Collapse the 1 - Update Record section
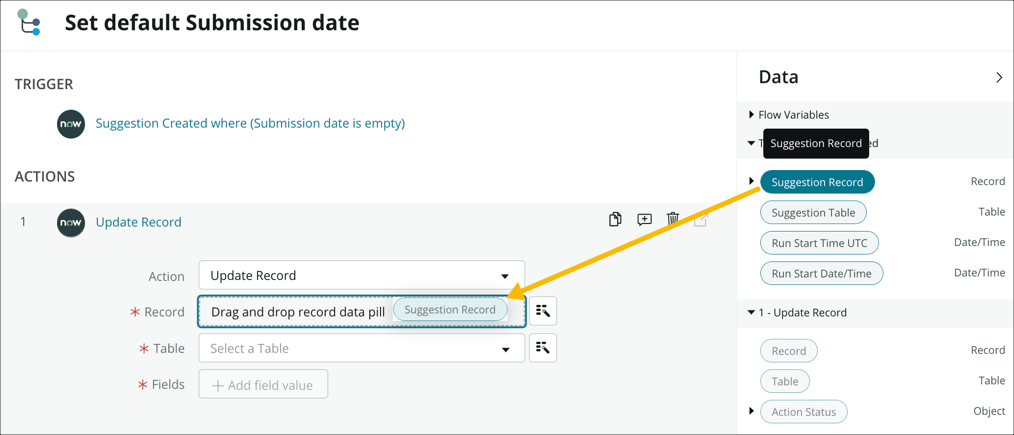Viewport: 1014px width, 435px height. [751, 313]
